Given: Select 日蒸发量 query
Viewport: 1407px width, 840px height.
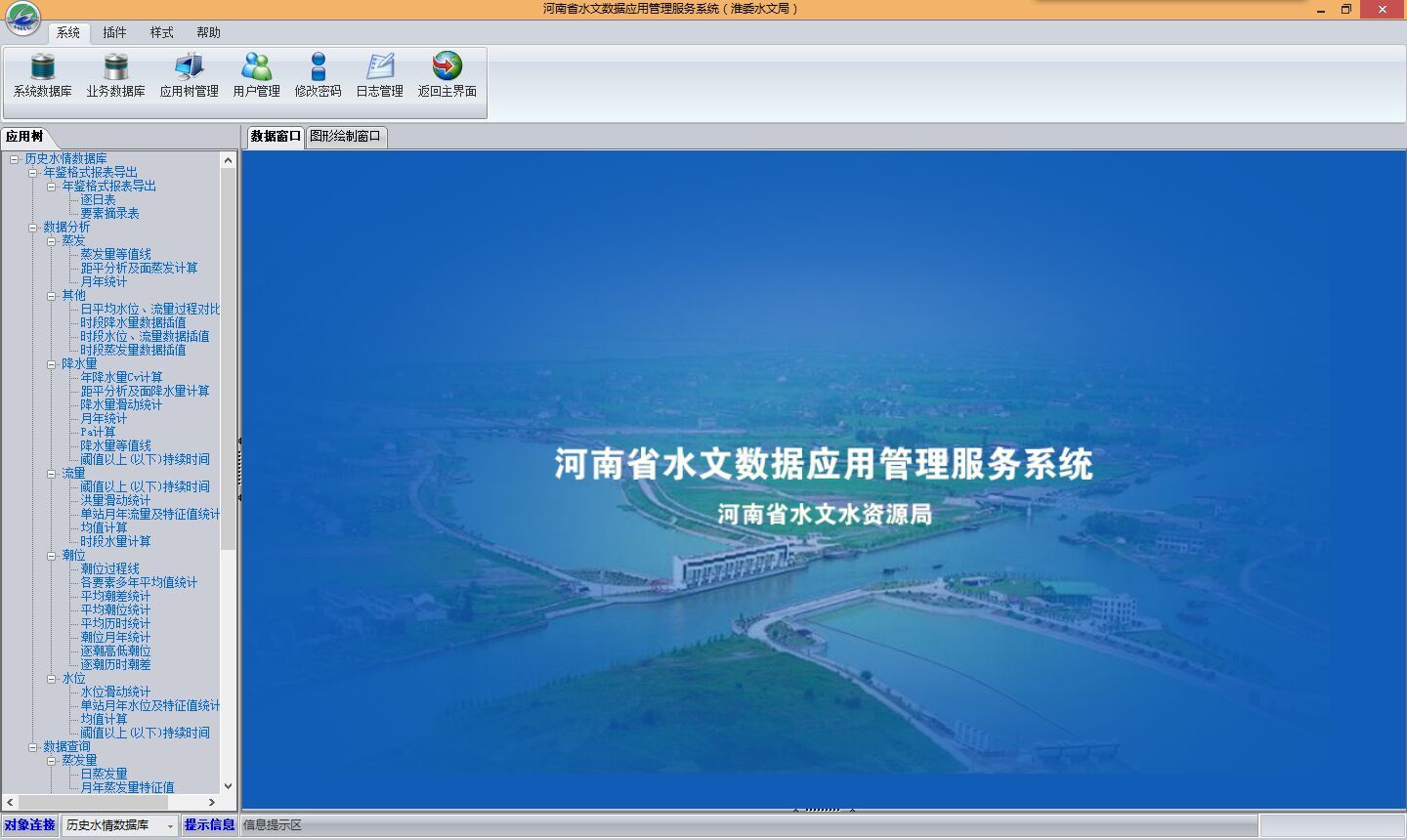Looking at the screenshot, I should coord(104,774).
